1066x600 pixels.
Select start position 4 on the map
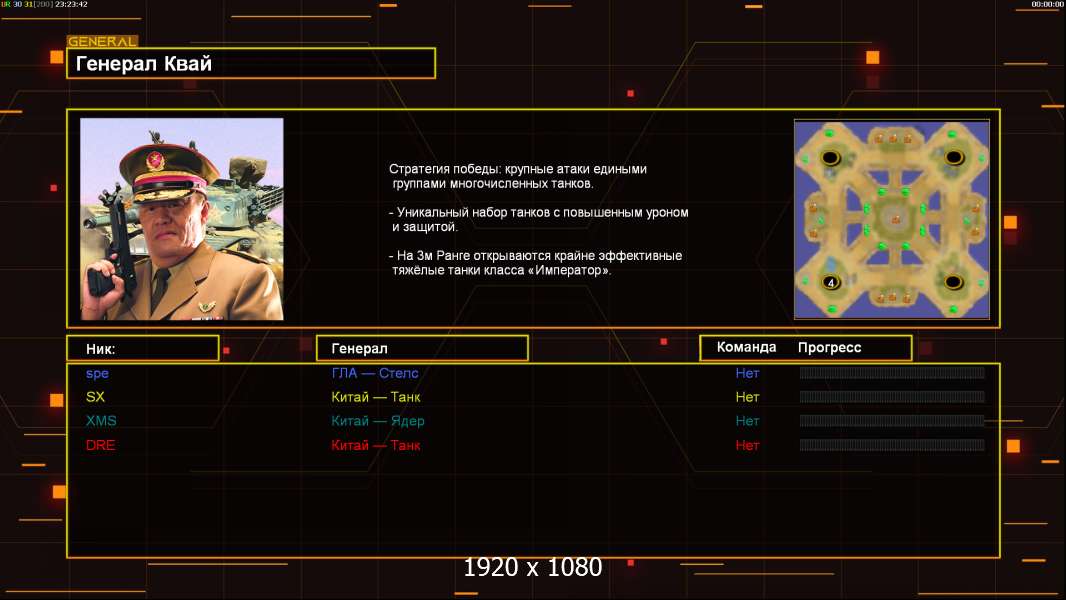831,282
